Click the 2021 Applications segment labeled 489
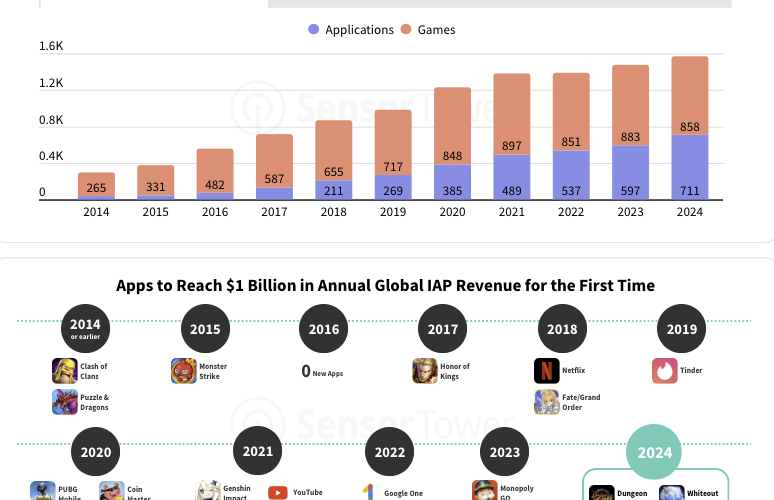Image resolution: width=774 pixels, height=500 pixels. click(x=512, y=178)
